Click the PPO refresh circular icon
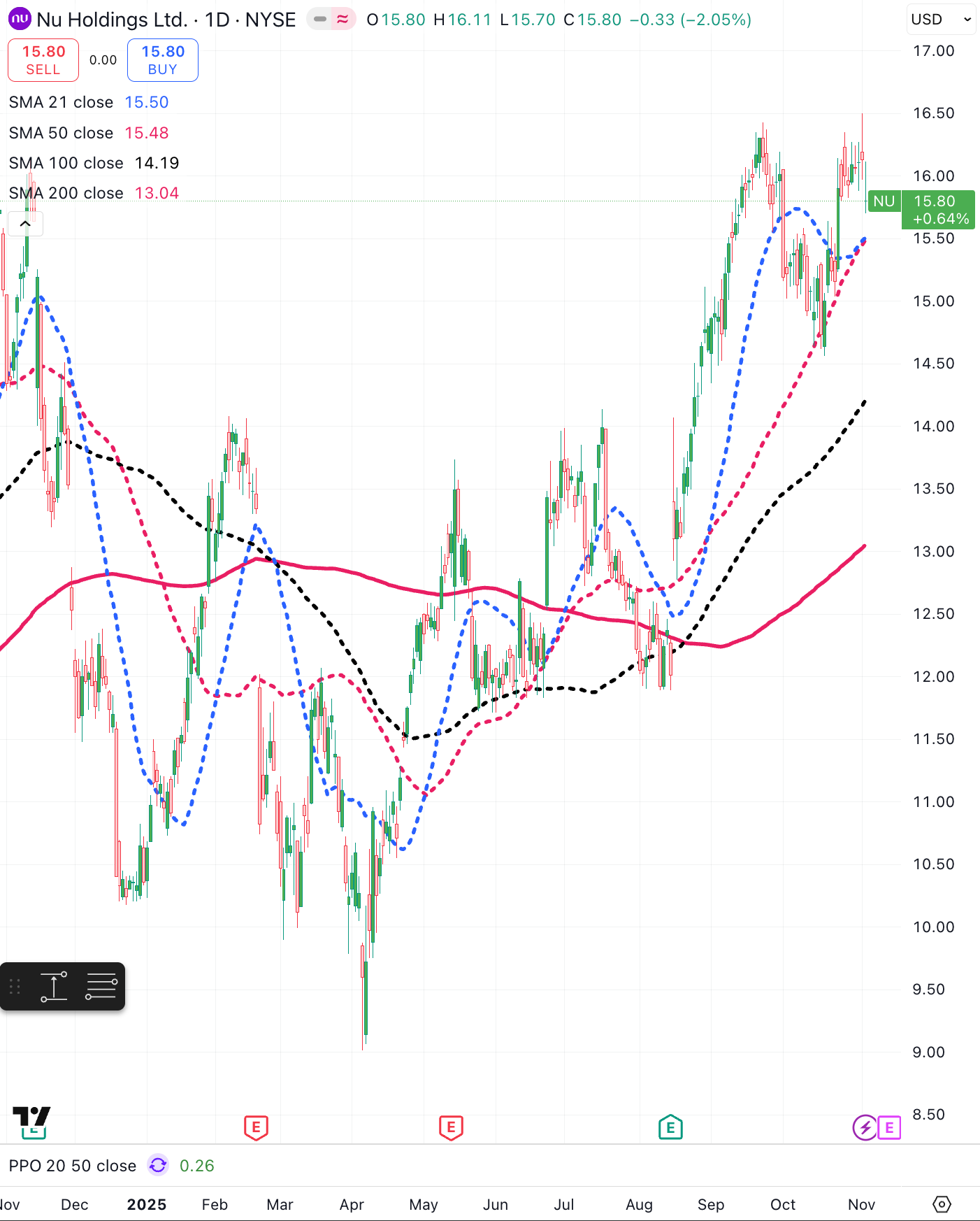The width and height of the screenshot is (980, 1221). tap(158, 1165)
